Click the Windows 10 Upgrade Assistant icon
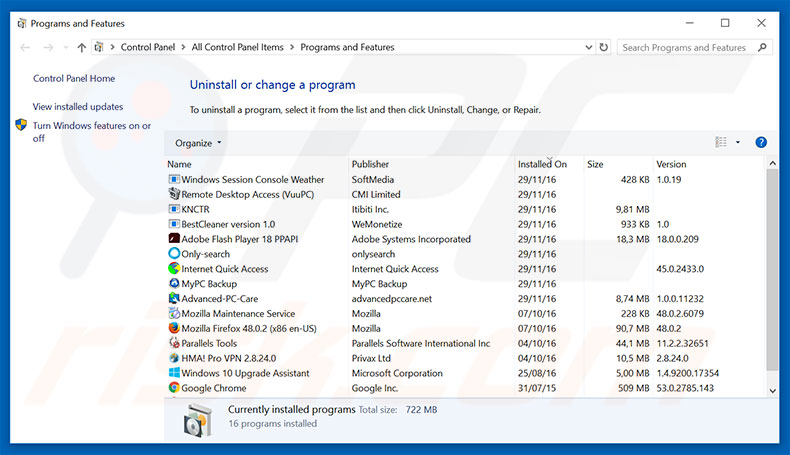The image size is (790, 455). (x=174, y=373)
